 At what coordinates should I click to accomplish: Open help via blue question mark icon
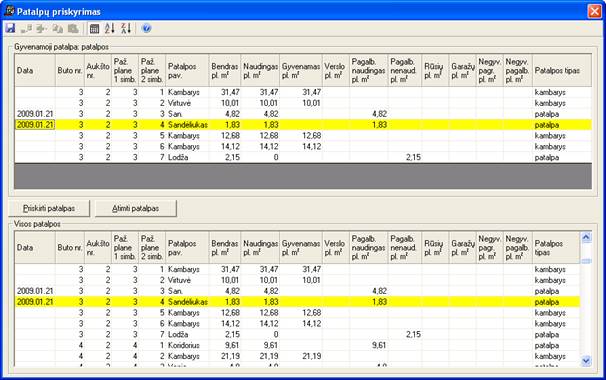click(146, 28)
